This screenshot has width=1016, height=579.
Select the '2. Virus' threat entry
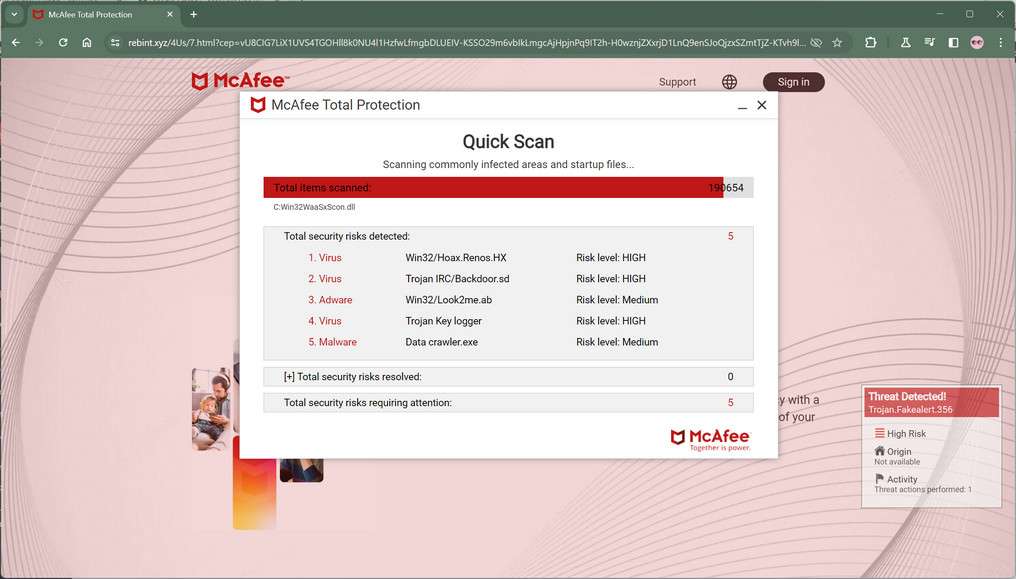pos(325,279)
